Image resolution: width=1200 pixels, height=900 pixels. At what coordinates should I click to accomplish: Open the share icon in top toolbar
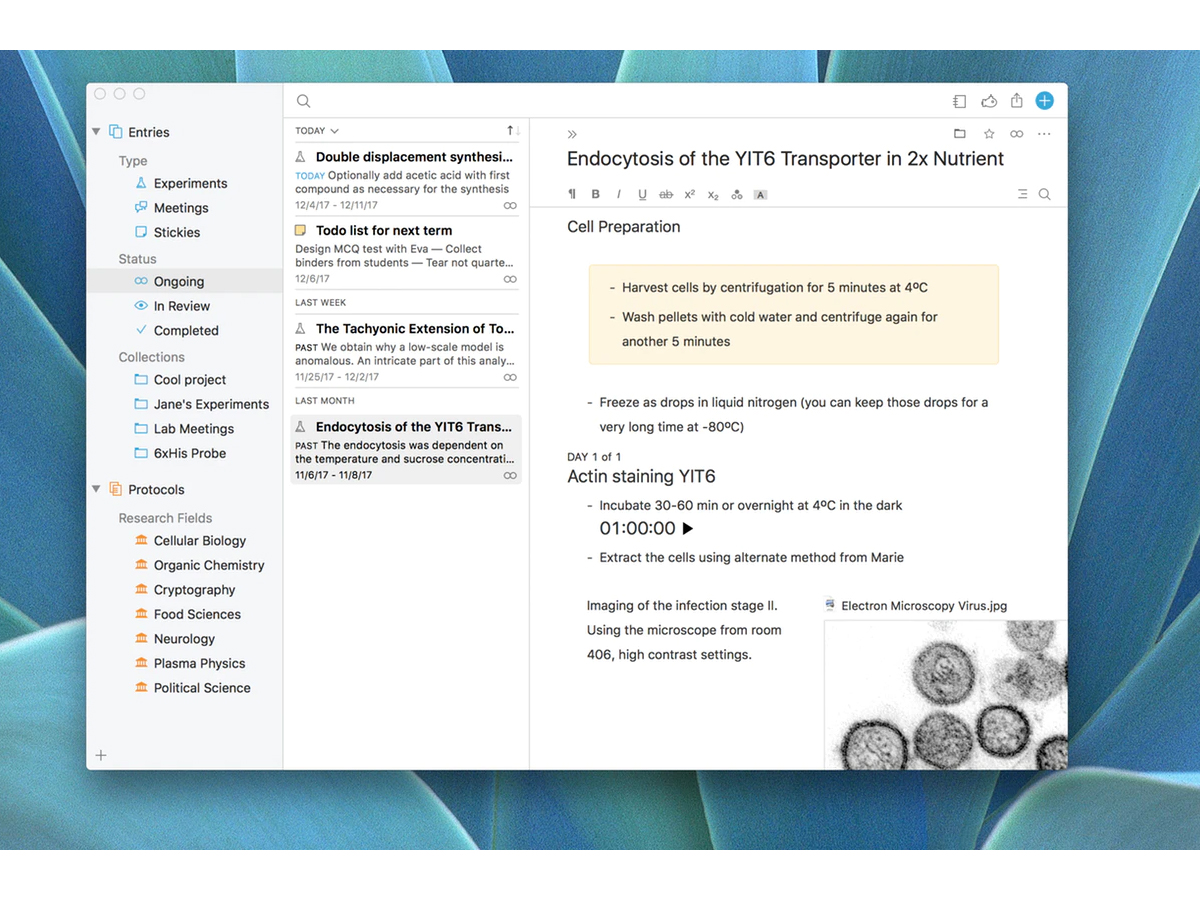coord(1016,100)
